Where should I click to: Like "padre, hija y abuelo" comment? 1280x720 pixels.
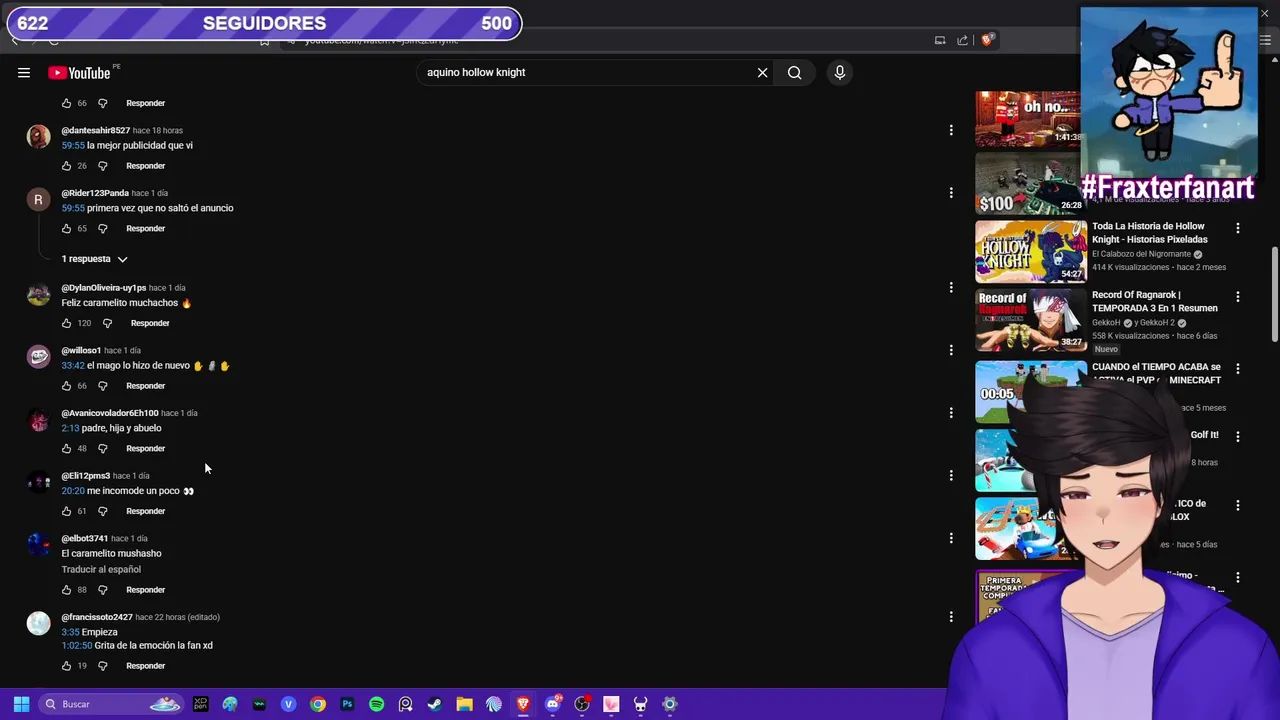pyautogui.click(x=66, y=449)
